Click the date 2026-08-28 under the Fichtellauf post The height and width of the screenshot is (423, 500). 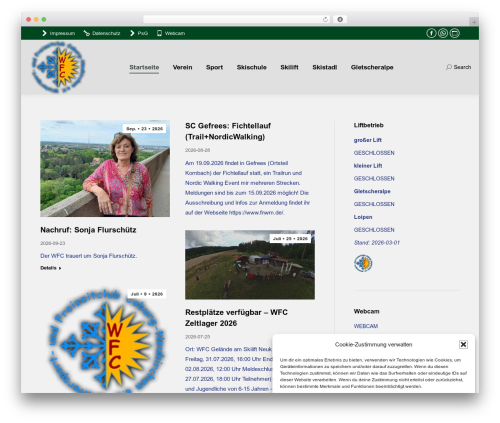(198, 150)
